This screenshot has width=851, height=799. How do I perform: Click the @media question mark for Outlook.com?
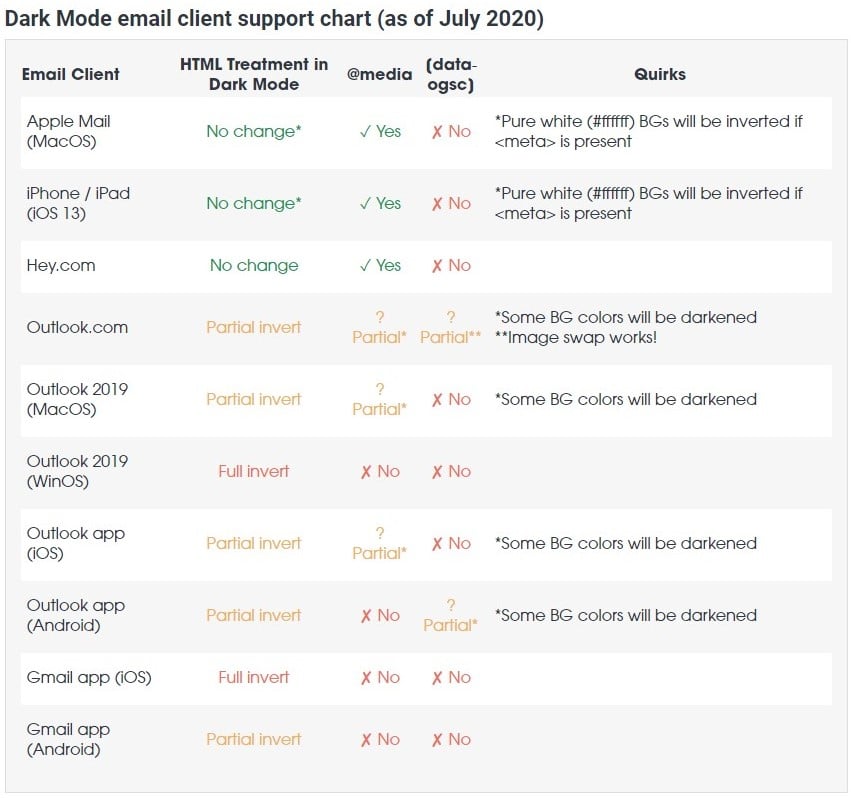(380, 317)
